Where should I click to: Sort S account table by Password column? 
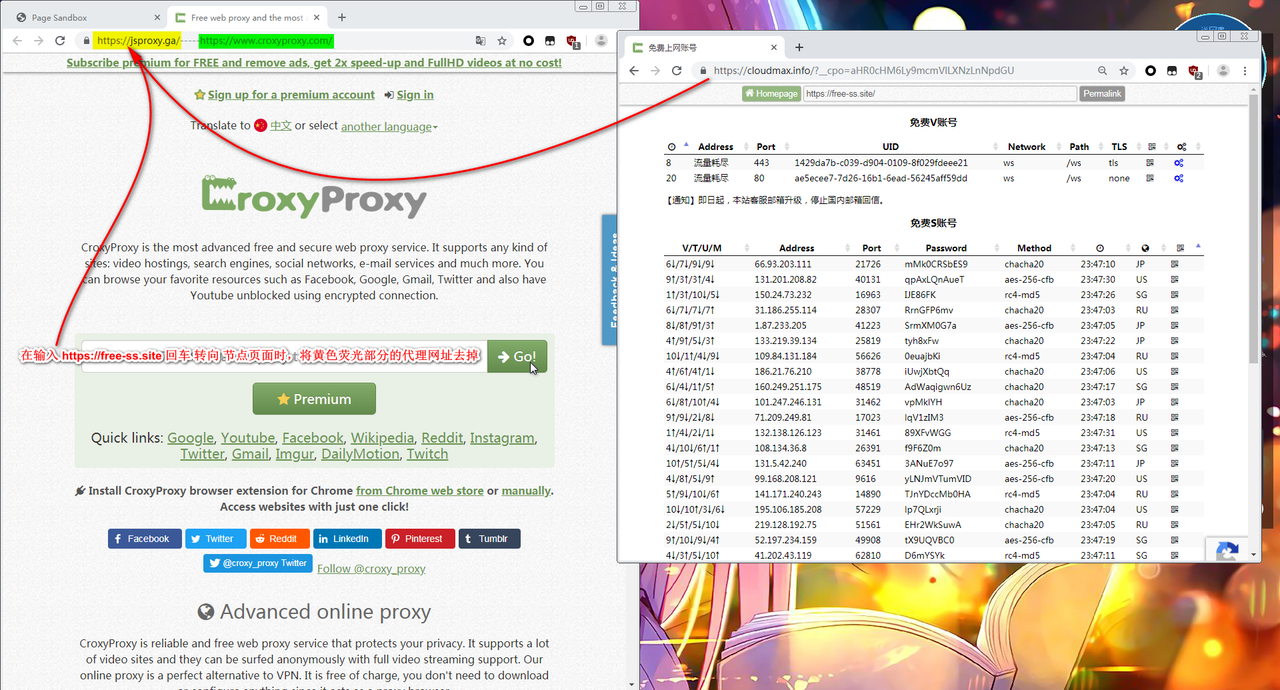[x=946, y=248]
